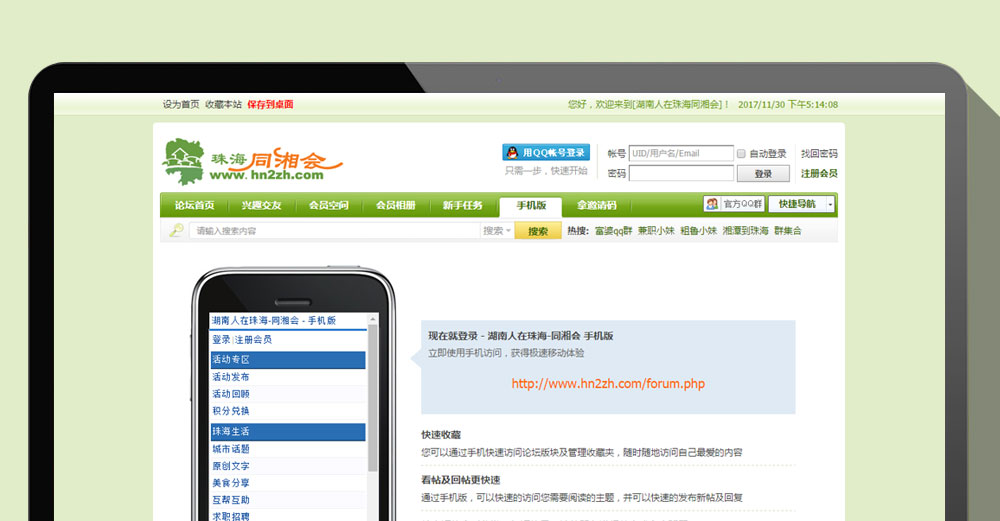This screenshot has width=1000, height=521.
Task: Click the QQ penguin login icon
Action: [512, 152]
